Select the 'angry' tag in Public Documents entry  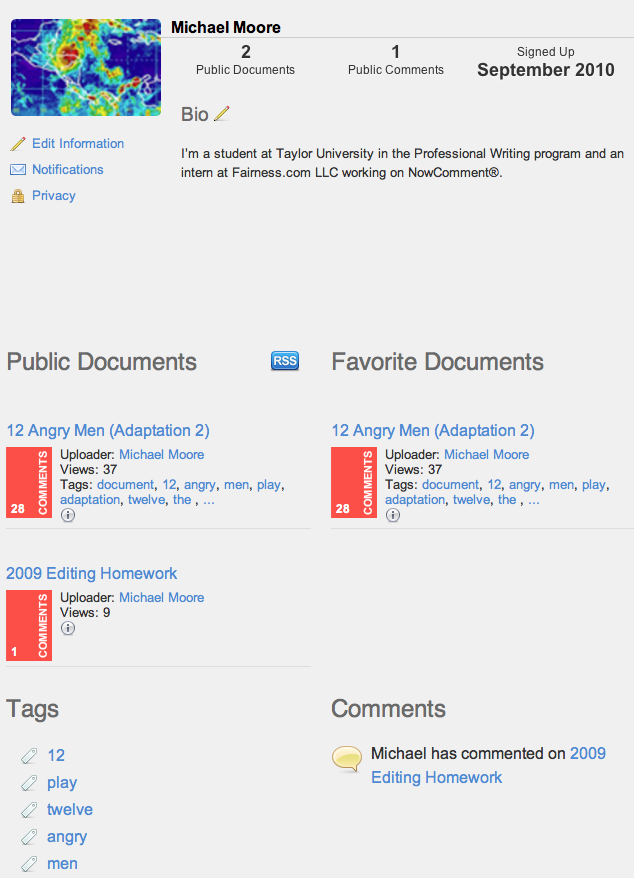tap(200, 485)
